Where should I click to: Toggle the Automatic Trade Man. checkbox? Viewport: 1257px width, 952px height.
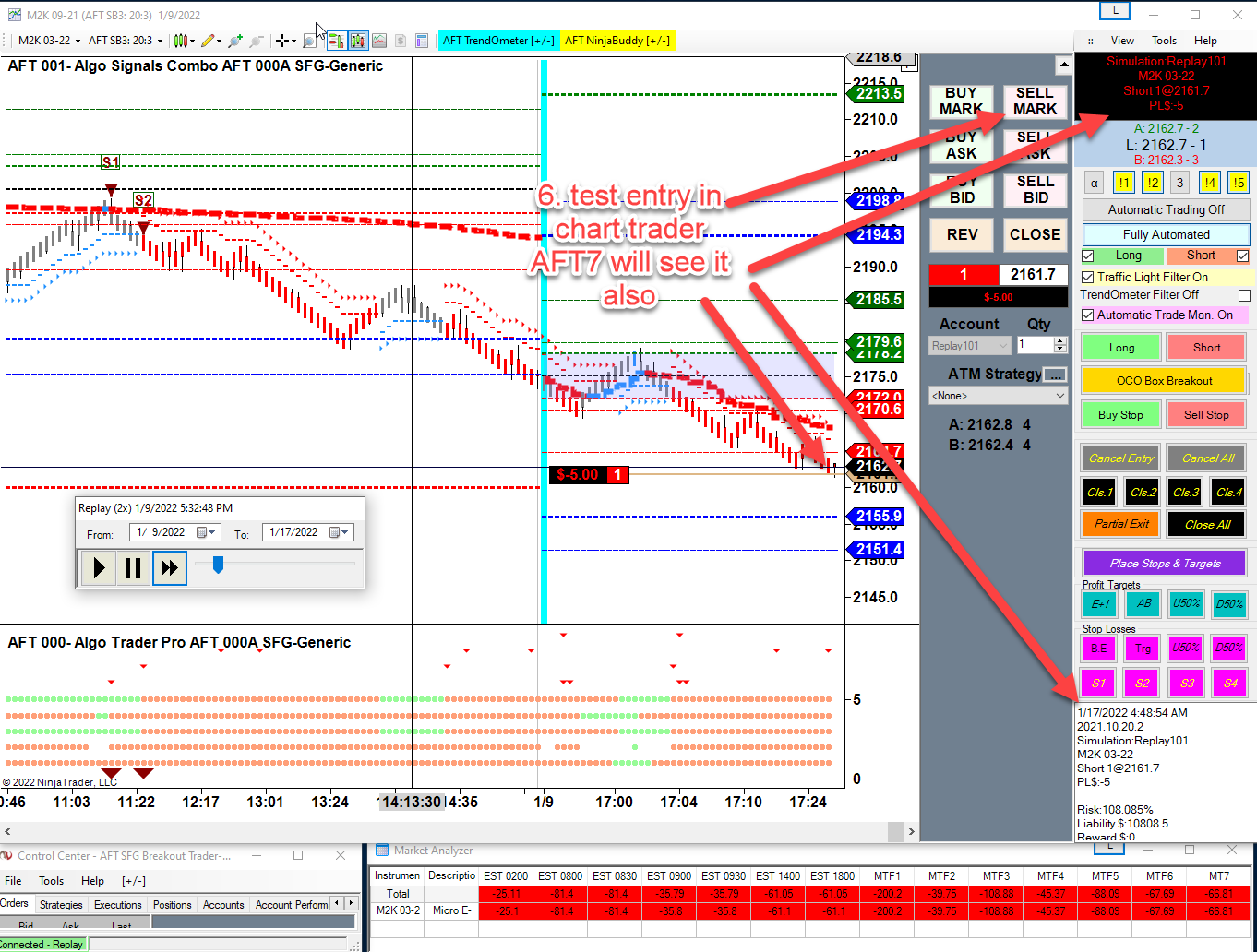coord(1088,315)
